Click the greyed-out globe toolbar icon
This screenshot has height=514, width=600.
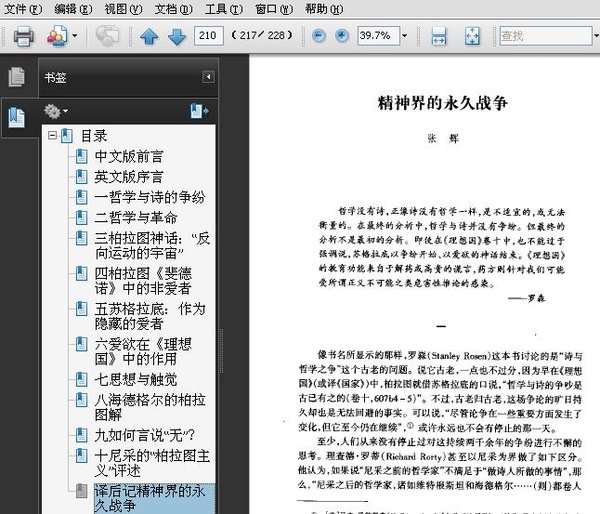pos(107,36)
